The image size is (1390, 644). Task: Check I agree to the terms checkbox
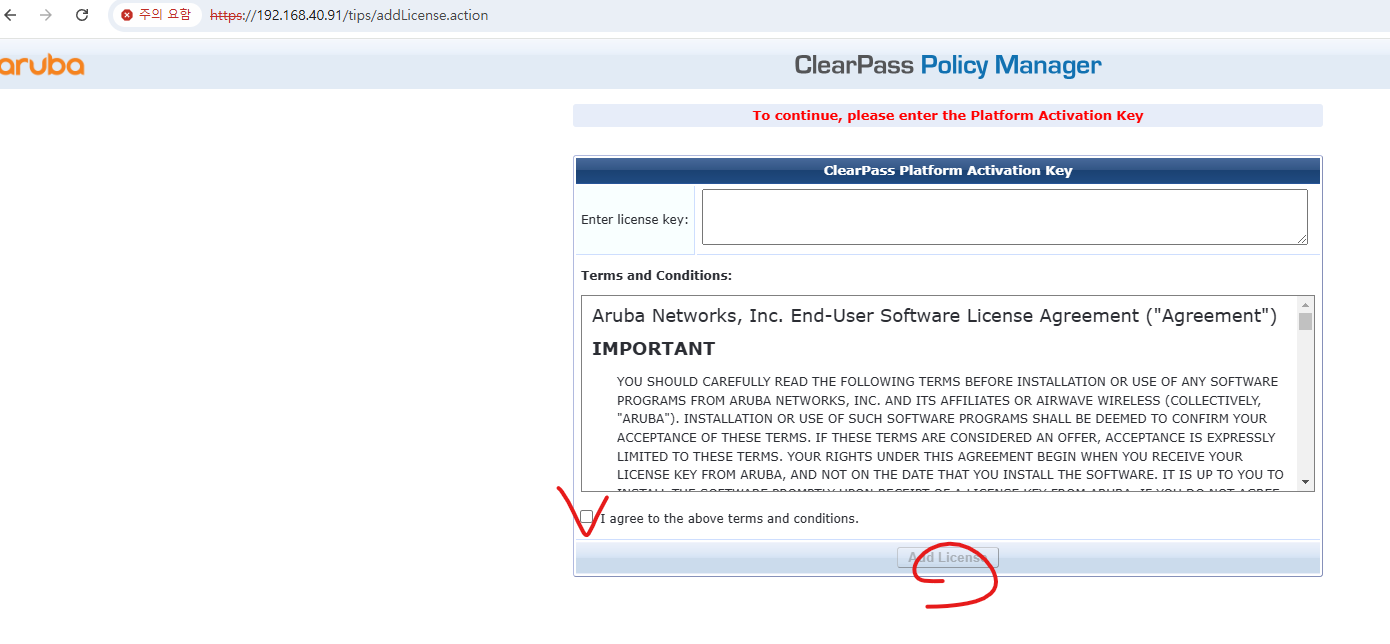click(587, 517)
